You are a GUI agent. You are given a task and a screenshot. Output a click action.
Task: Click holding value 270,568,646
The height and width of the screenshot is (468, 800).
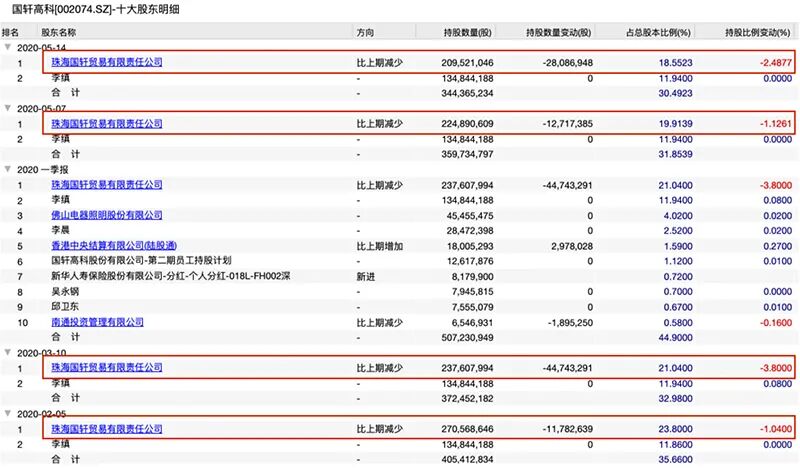point(467,429)
